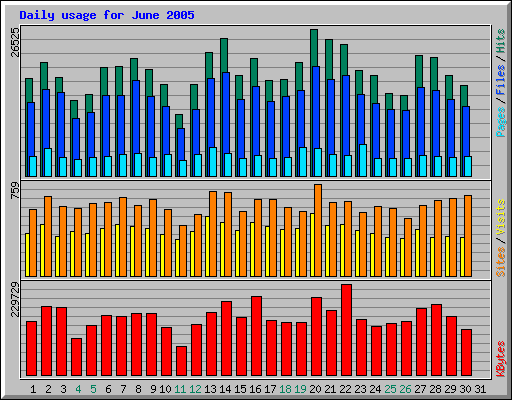Click the "Pages" legend label
The height and width of the screenshot is (400, 512).
(500, 122)
